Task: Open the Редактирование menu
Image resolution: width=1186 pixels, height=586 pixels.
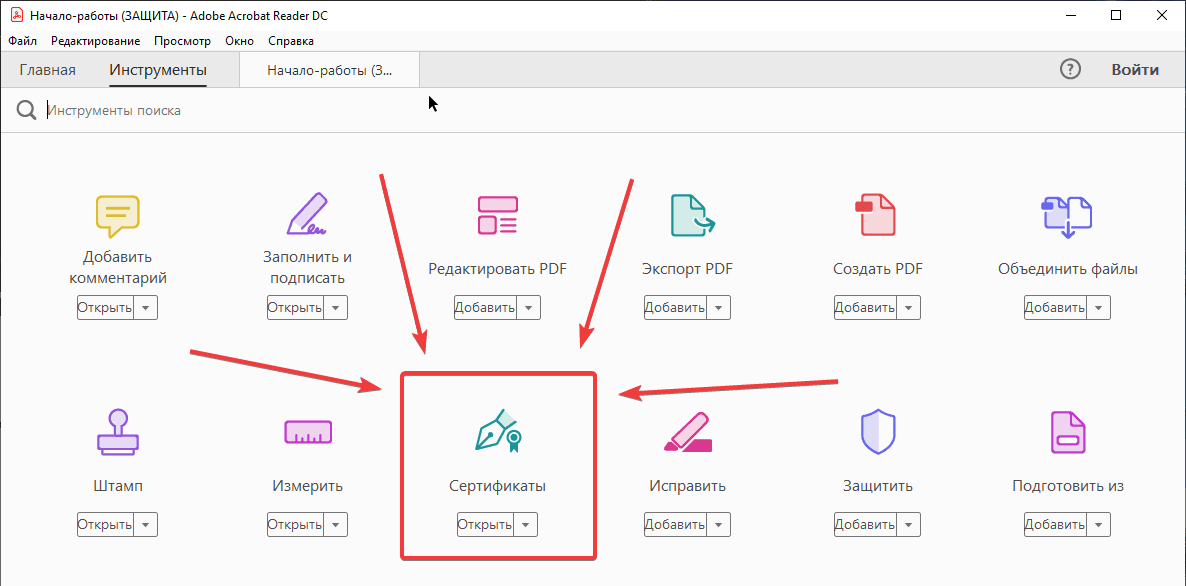Action: [95, 41]
